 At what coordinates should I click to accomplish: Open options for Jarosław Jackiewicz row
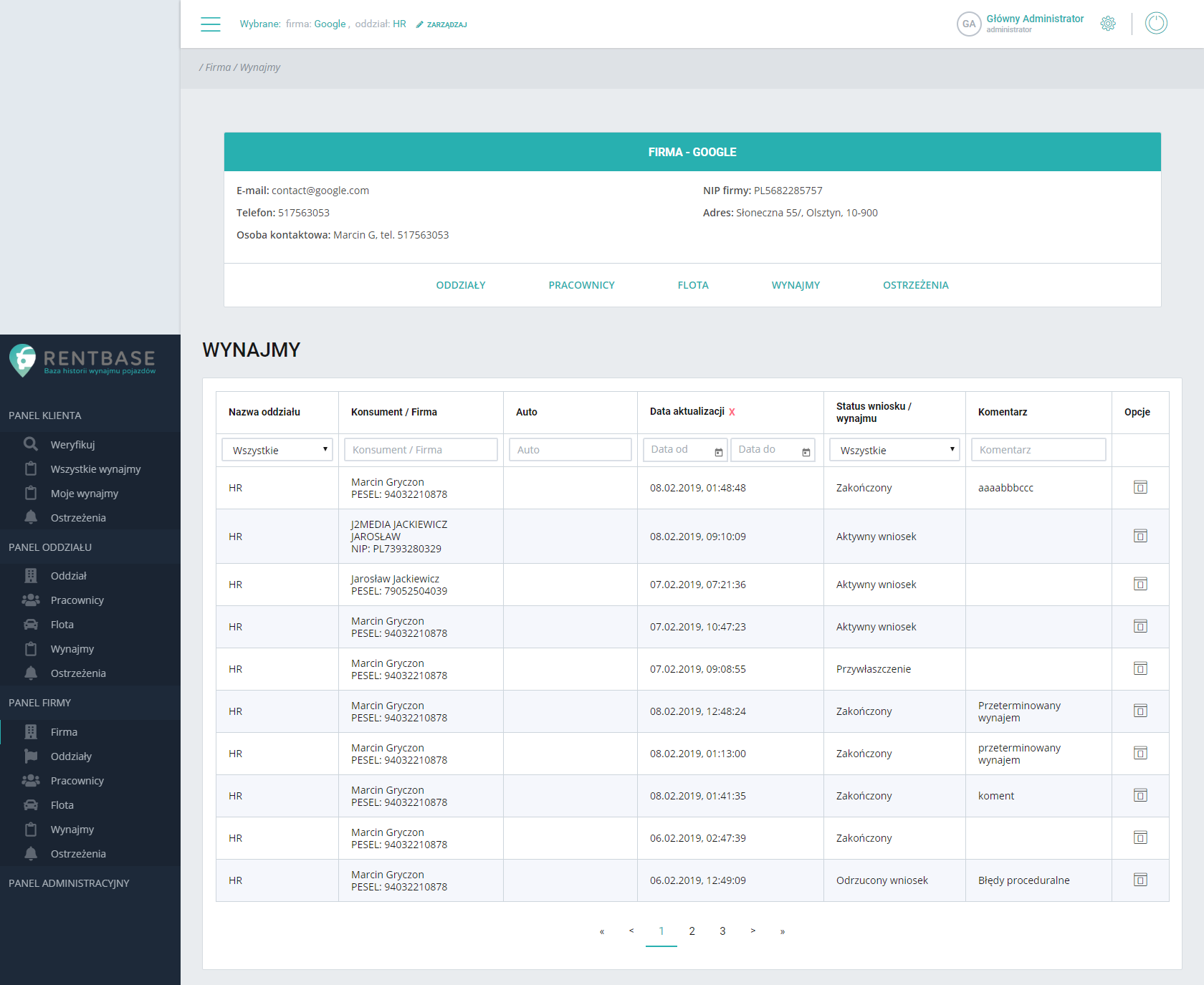pos(1140,585)
